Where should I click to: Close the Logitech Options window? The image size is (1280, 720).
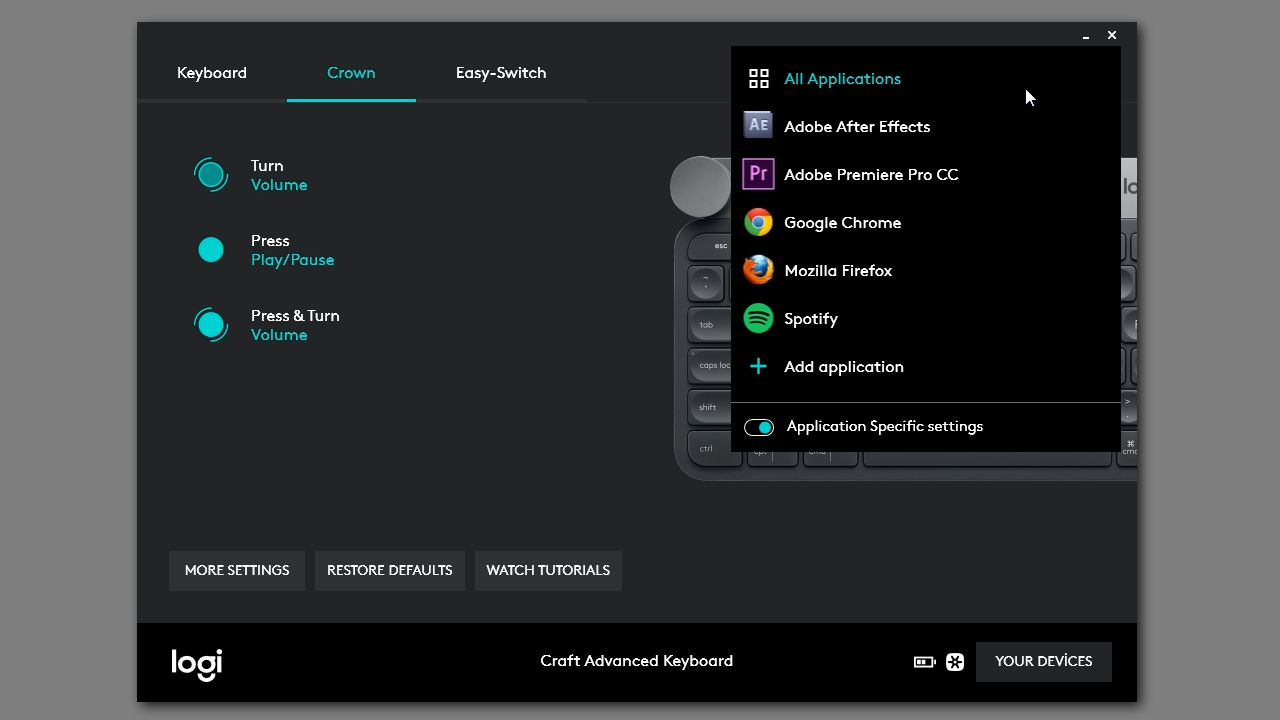1112,35
